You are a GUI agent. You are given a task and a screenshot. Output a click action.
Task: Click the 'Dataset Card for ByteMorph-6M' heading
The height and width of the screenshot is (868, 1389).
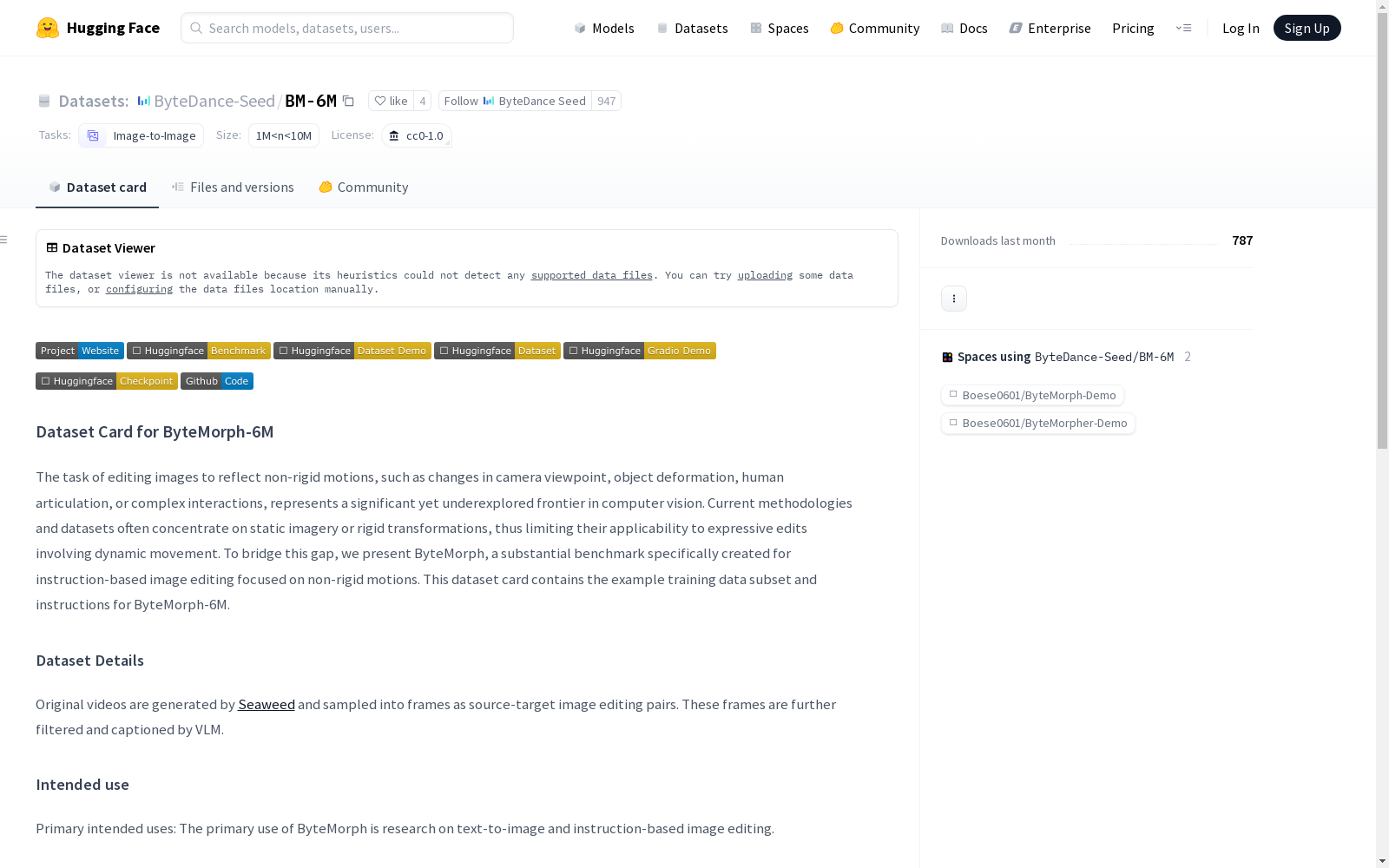(155, 431)
